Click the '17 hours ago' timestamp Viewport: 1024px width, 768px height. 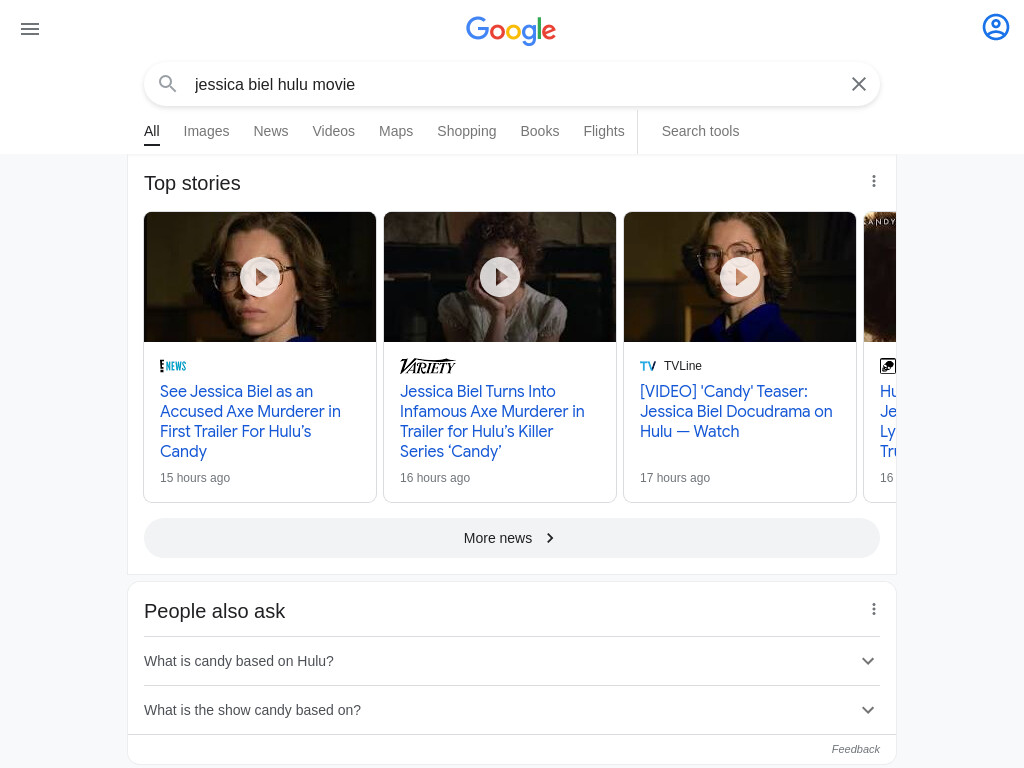(675, 477)
